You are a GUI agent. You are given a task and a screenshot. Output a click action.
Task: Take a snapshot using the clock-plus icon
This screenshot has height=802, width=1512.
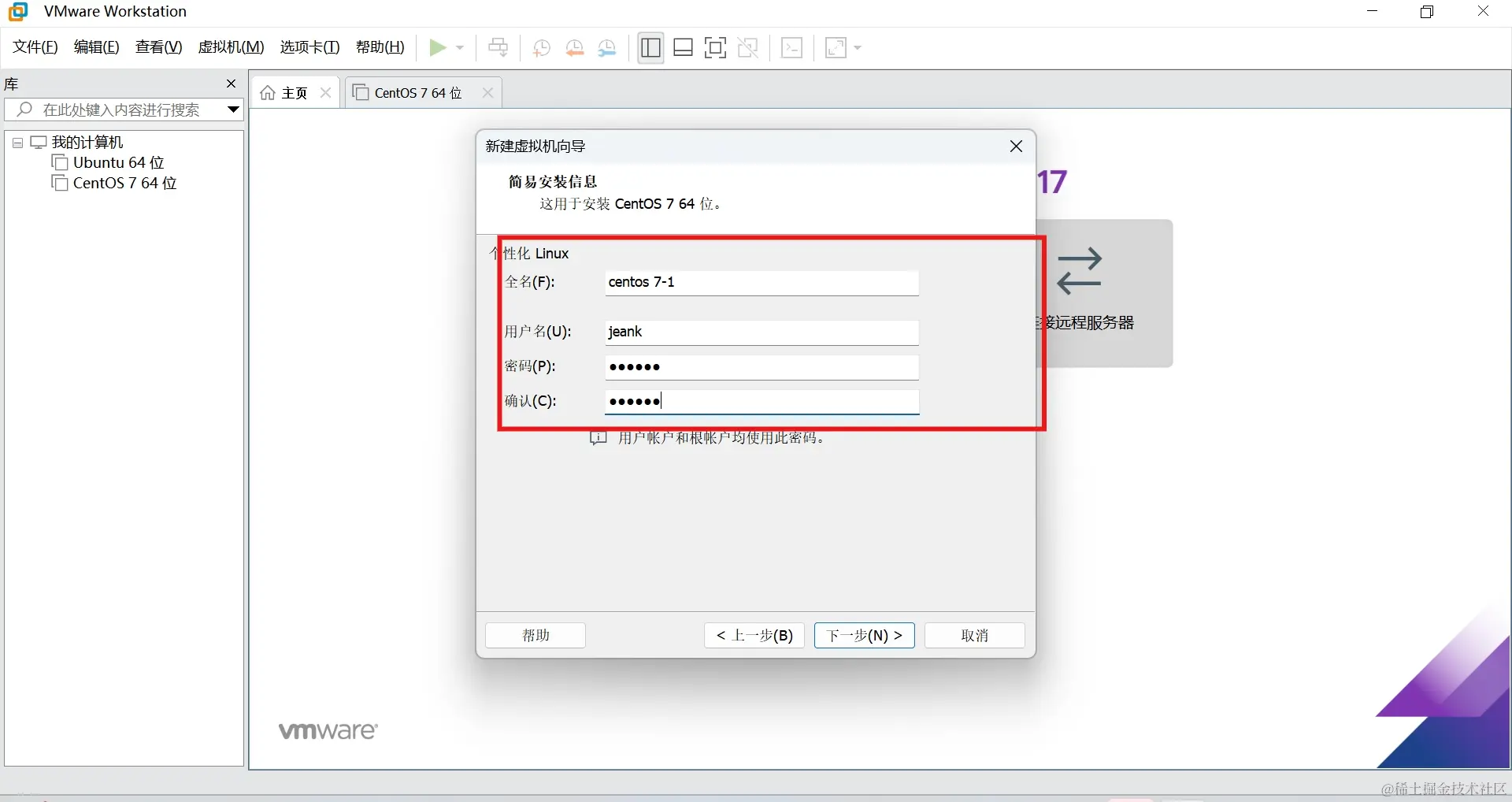point(541,48)
